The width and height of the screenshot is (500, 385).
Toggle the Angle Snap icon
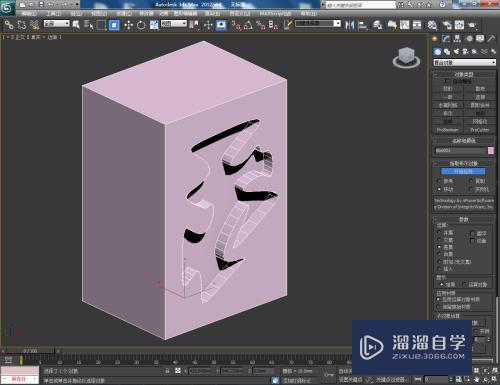(248, 25)
